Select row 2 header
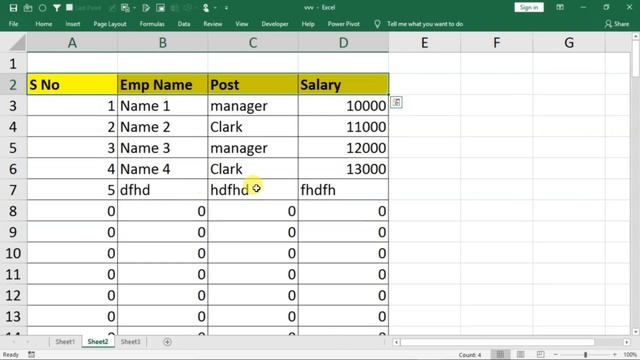640x360 pixels. [13, 84]
